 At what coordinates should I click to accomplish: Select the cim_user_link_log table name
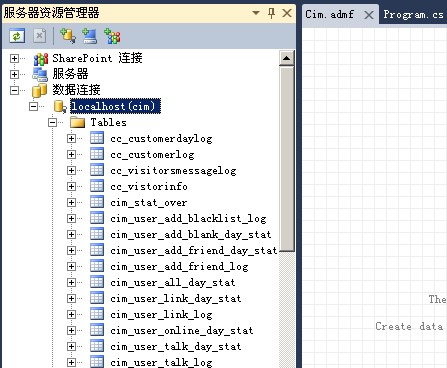[x=161, y=315]
